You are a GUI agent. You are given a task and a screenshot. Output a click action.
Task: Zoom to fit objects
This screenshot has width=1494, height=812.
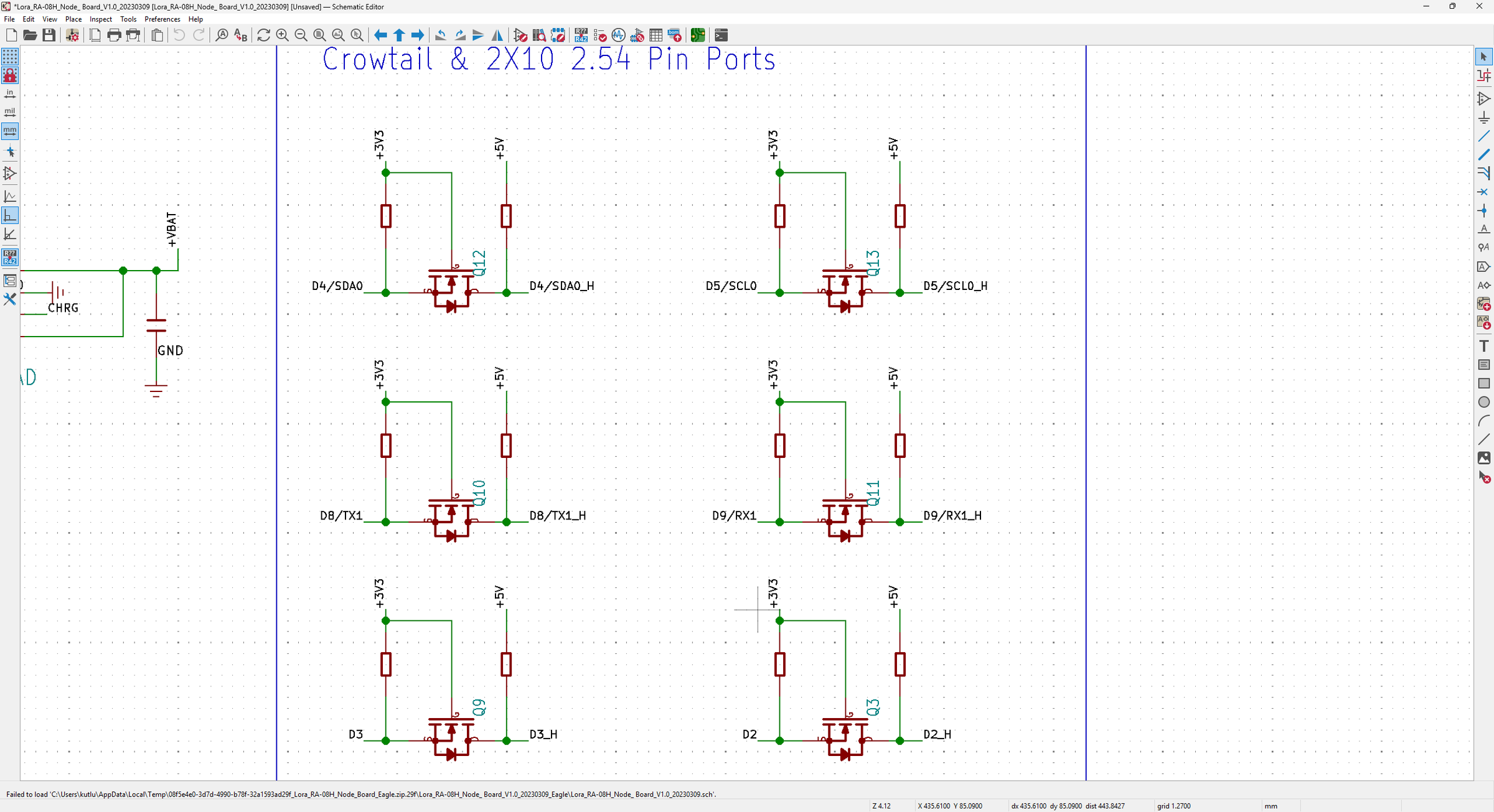(x=338, y=35)
